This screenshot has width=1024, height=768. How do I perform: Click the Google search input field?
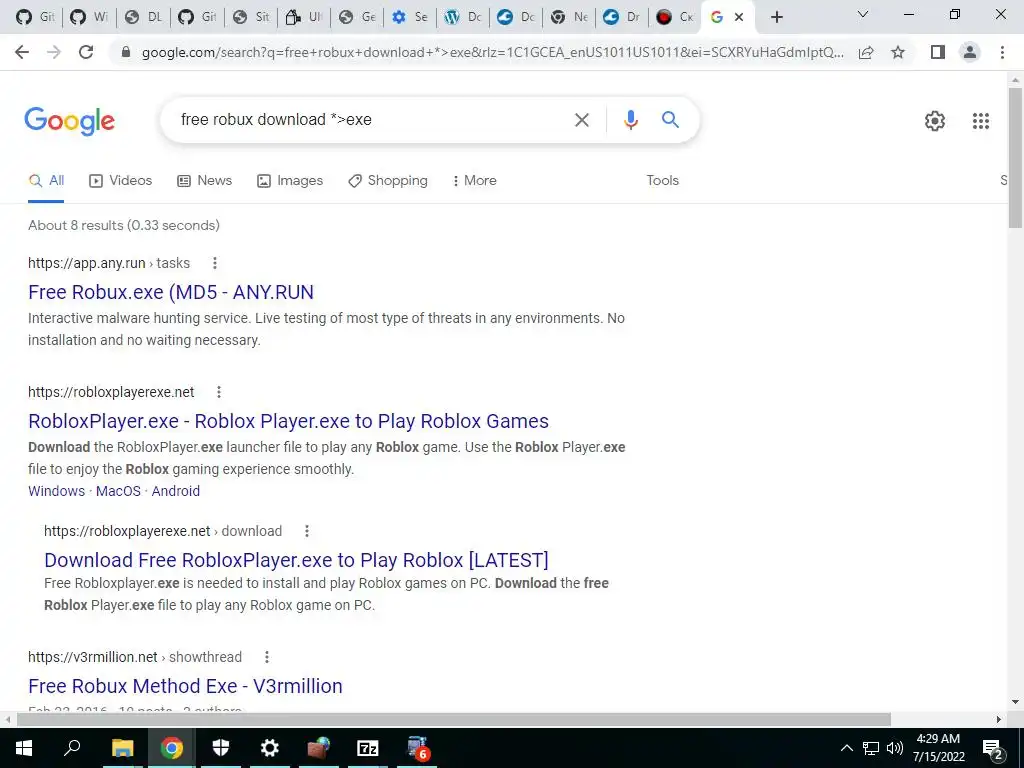tap(372, 120)
